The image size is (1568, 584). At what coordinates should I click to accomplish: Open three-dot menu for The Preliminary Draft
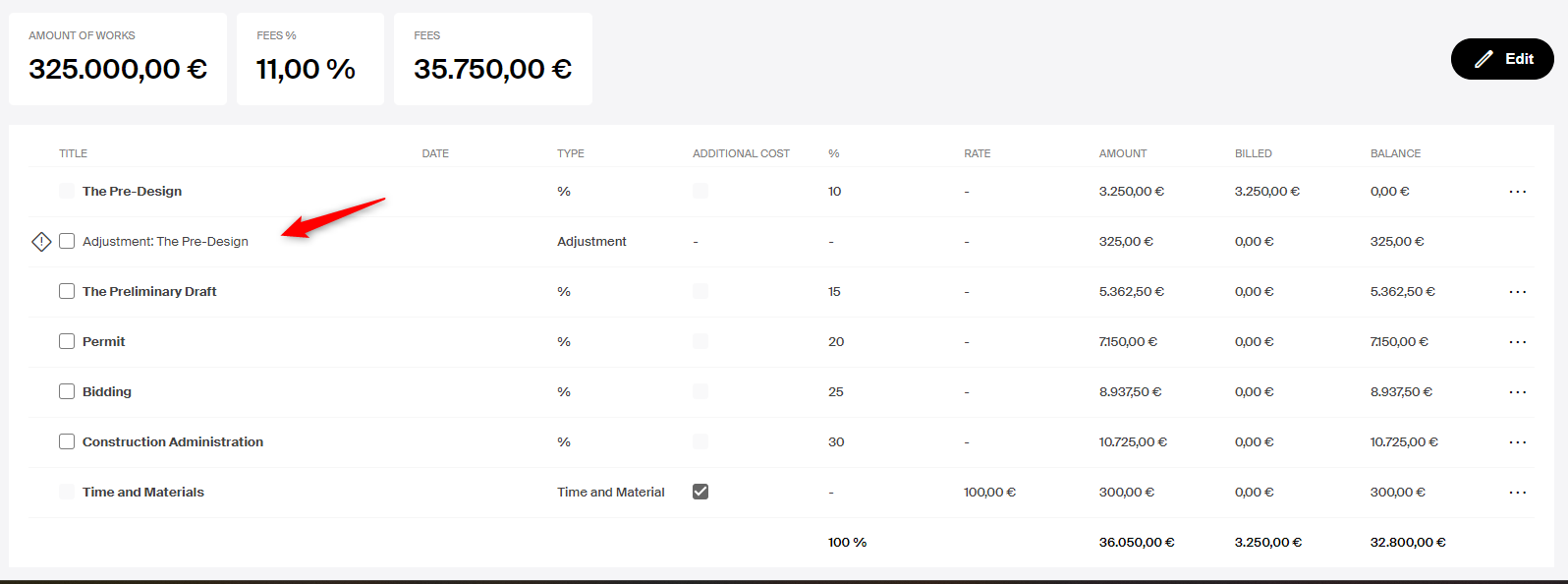click(x=1517, y=292)
